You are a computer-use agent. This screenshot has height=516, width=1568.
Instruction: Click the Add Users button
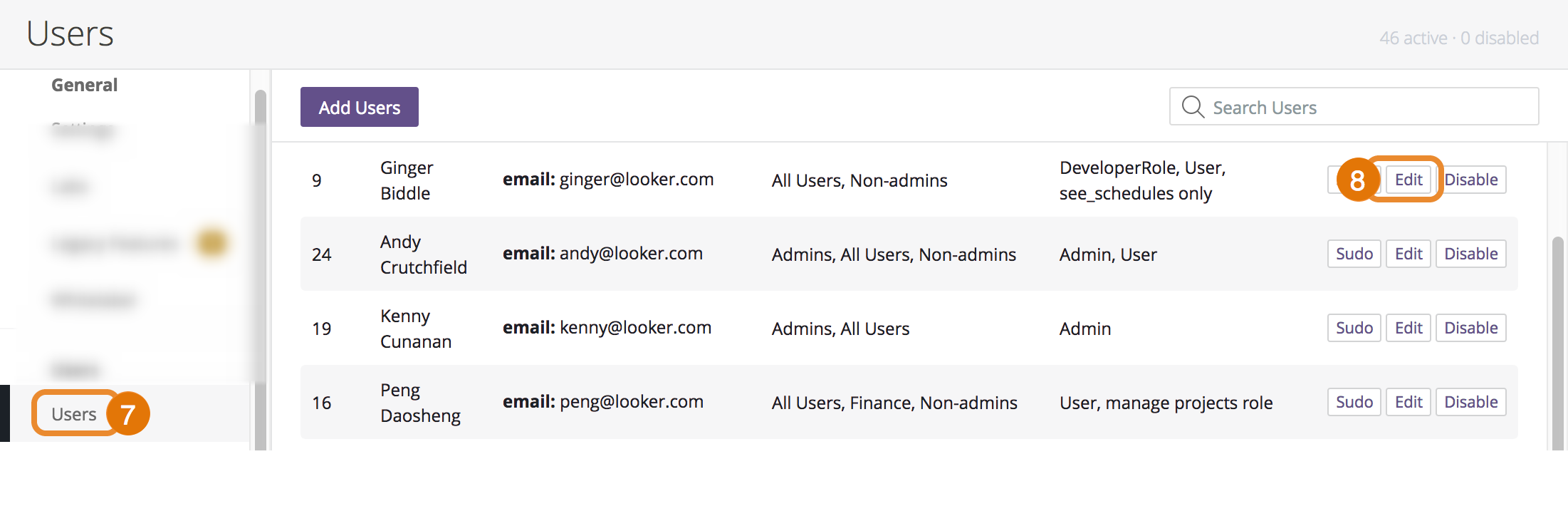pos(359,107)
